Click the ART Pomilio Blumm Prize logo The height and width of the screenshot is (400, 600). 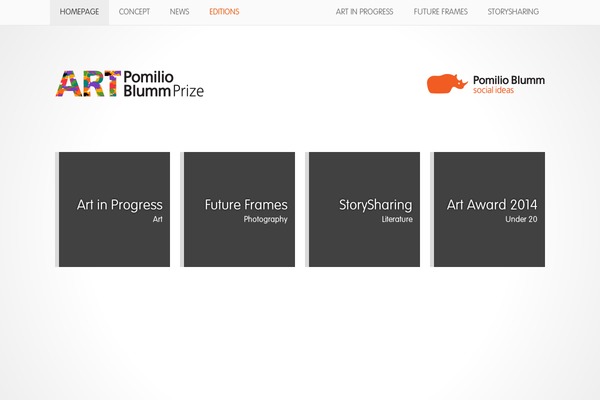click(130, 83)
